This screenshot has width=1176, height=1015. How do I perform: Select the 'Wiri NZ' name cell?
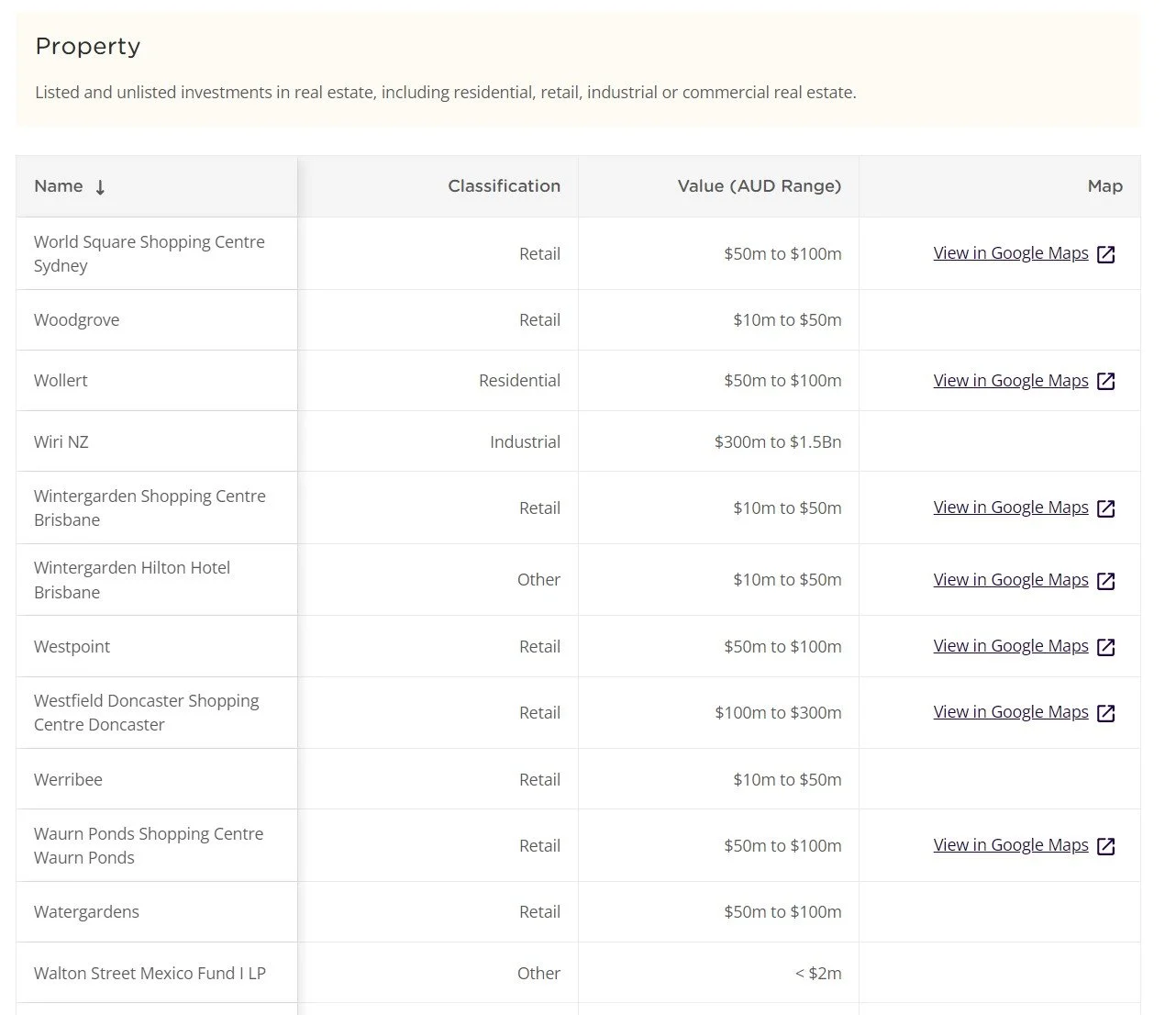pos(157,441)
